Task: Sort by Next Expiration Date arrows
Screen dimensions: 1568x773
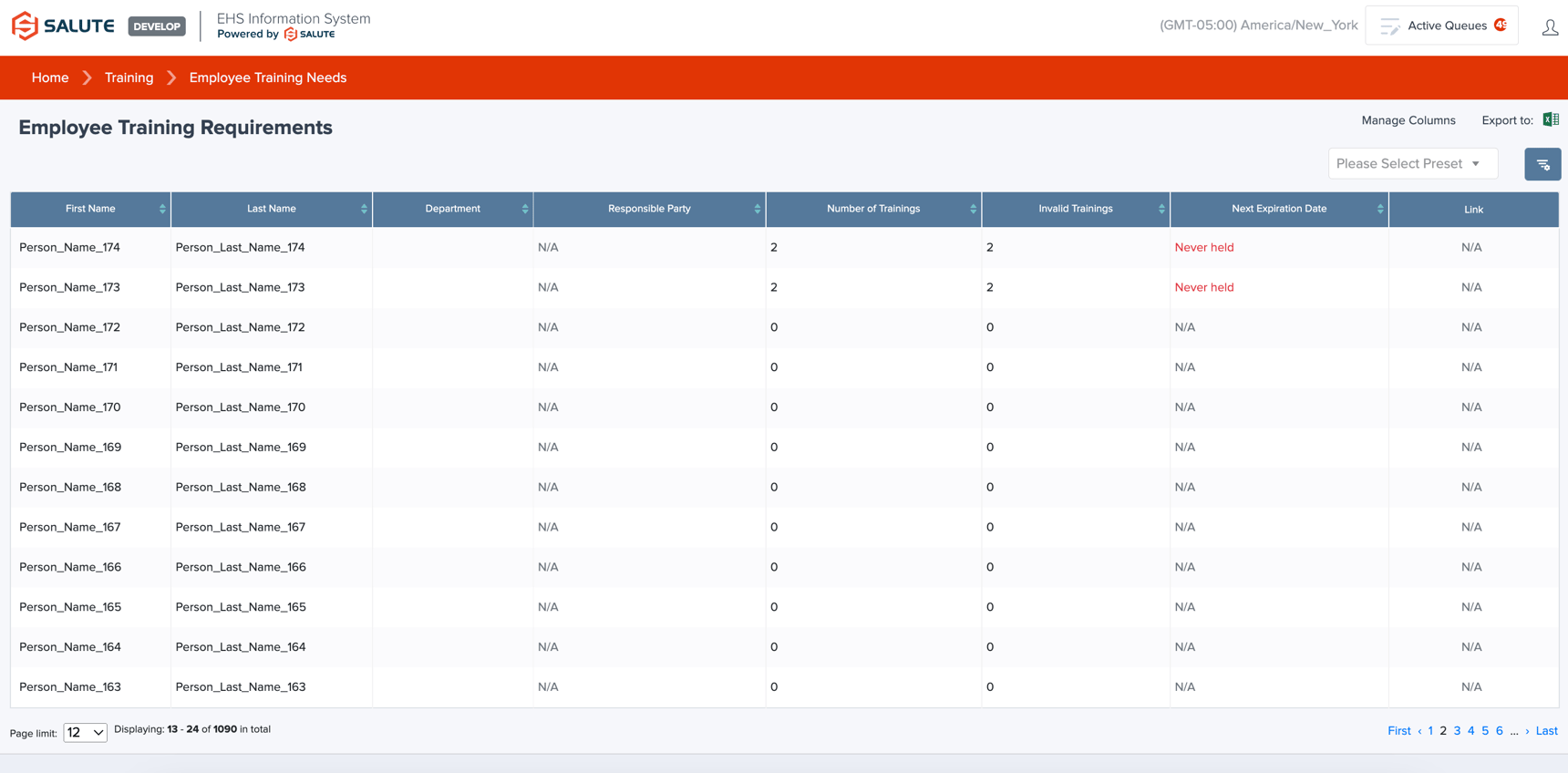Action: [1379, 209]
